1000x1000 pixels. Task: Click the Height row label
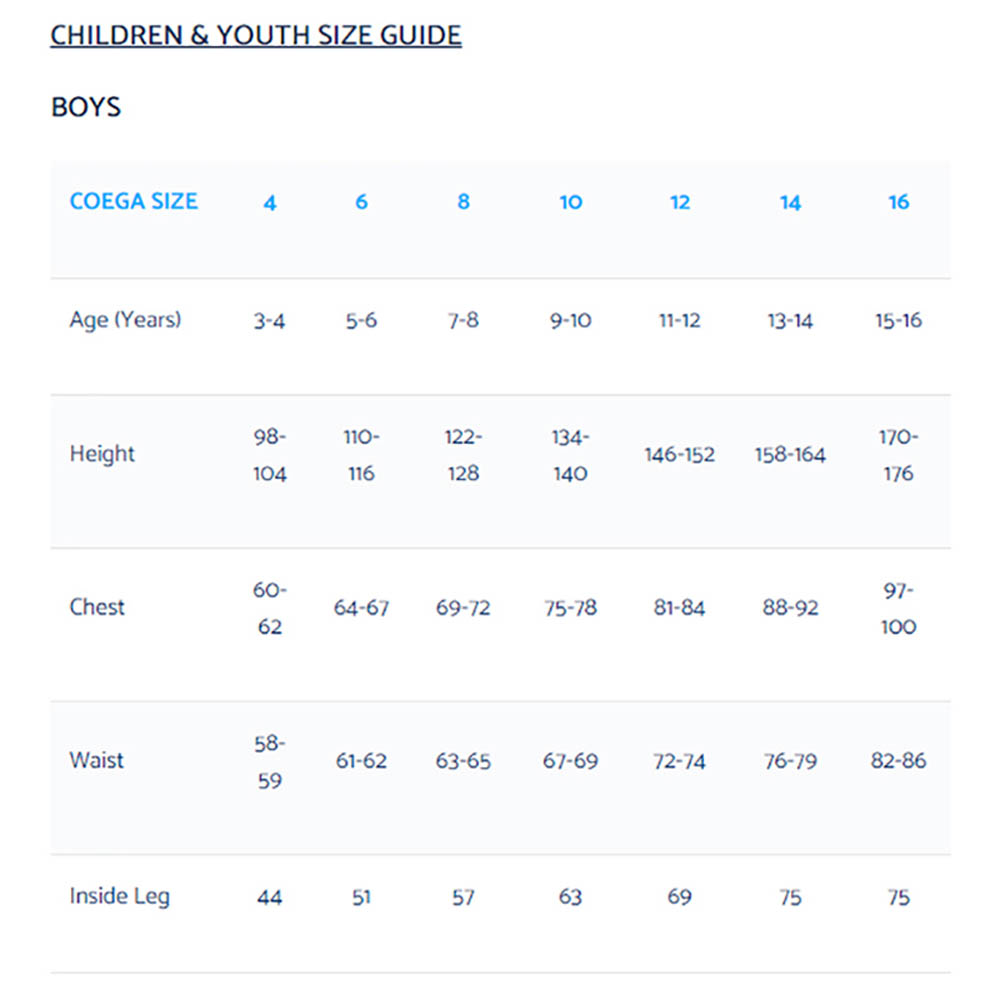click(102, 454)
